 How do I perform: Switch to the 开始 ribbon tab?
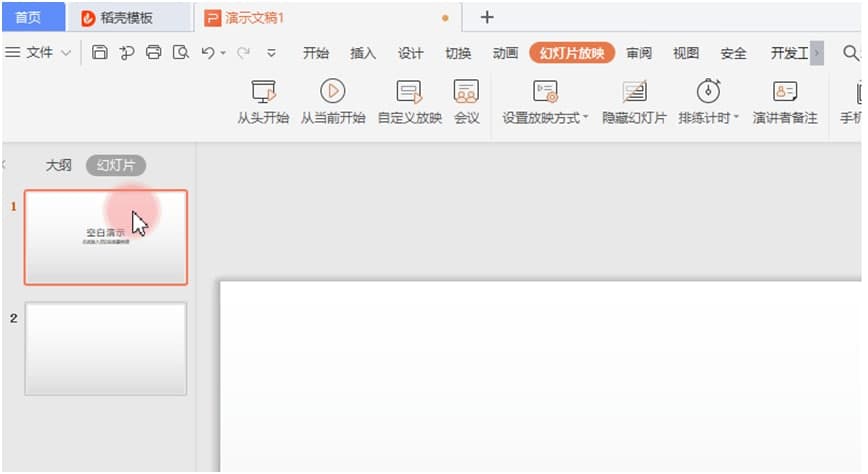316,53
